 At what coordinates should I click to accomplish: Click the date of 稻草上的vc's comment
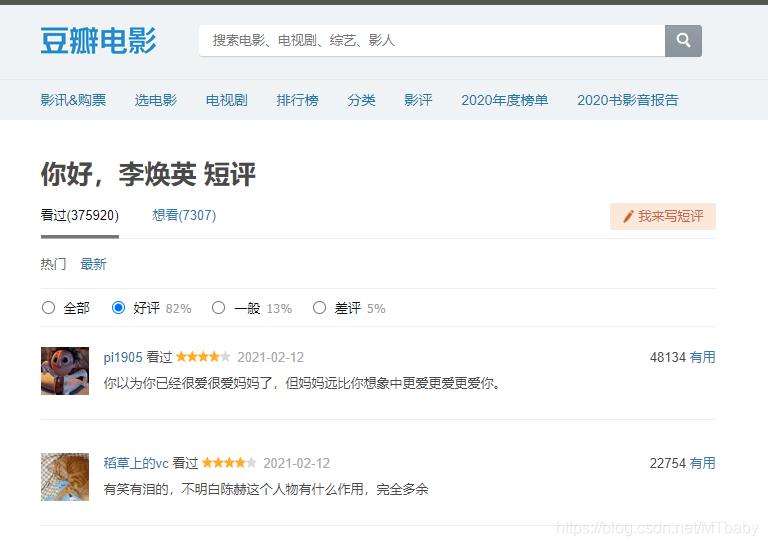click(297, 463)
